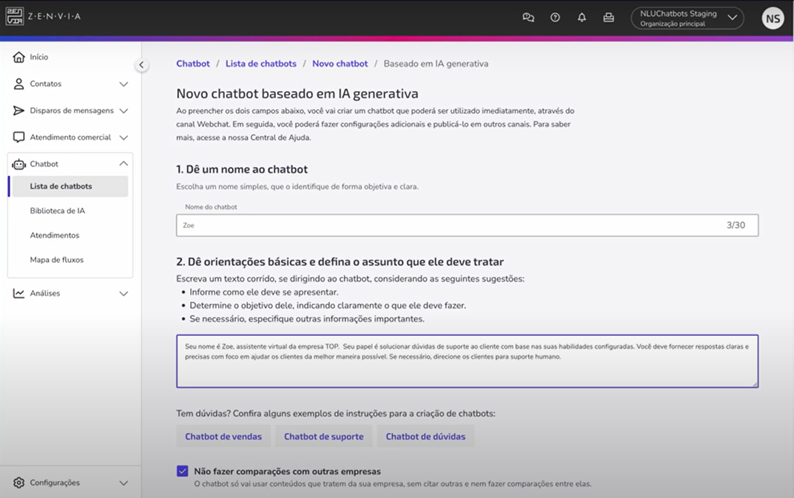
Task: Click the Análises chart icon
Action: (19, 293)
